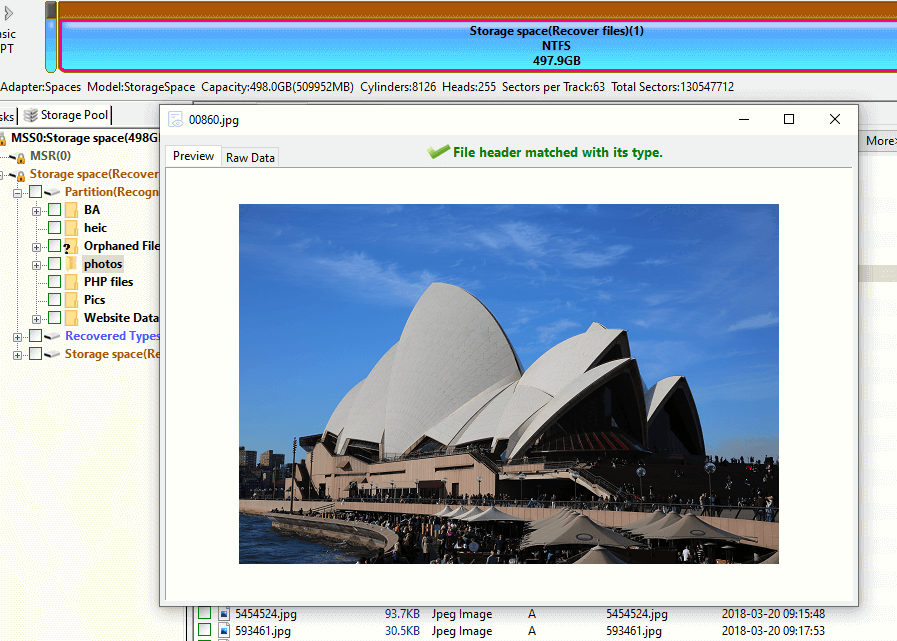
Task: Switch to the Raw Data tab
Action: tap(250, 158)
